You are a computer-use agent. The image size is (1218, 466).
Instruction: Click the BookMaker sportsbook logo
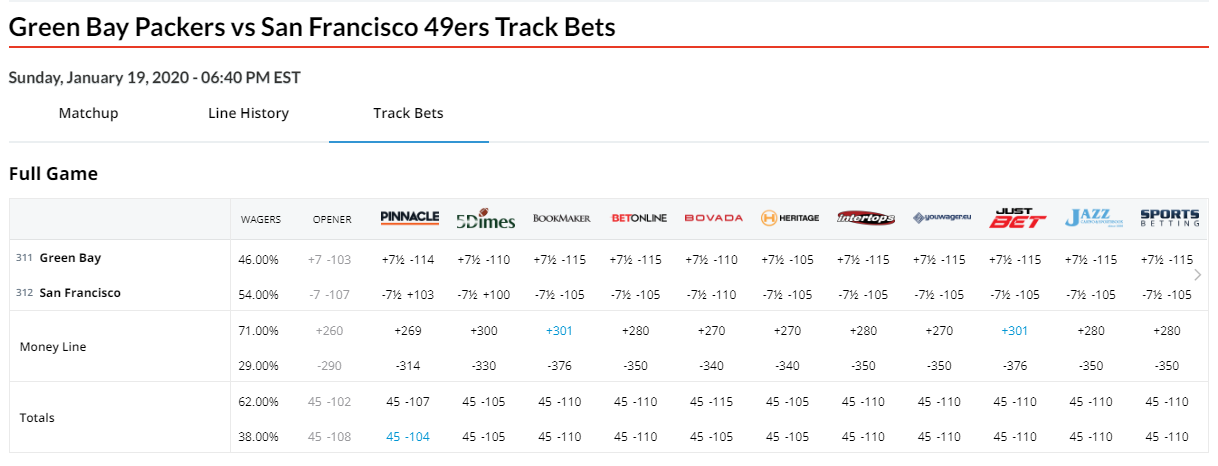(562, 218)
